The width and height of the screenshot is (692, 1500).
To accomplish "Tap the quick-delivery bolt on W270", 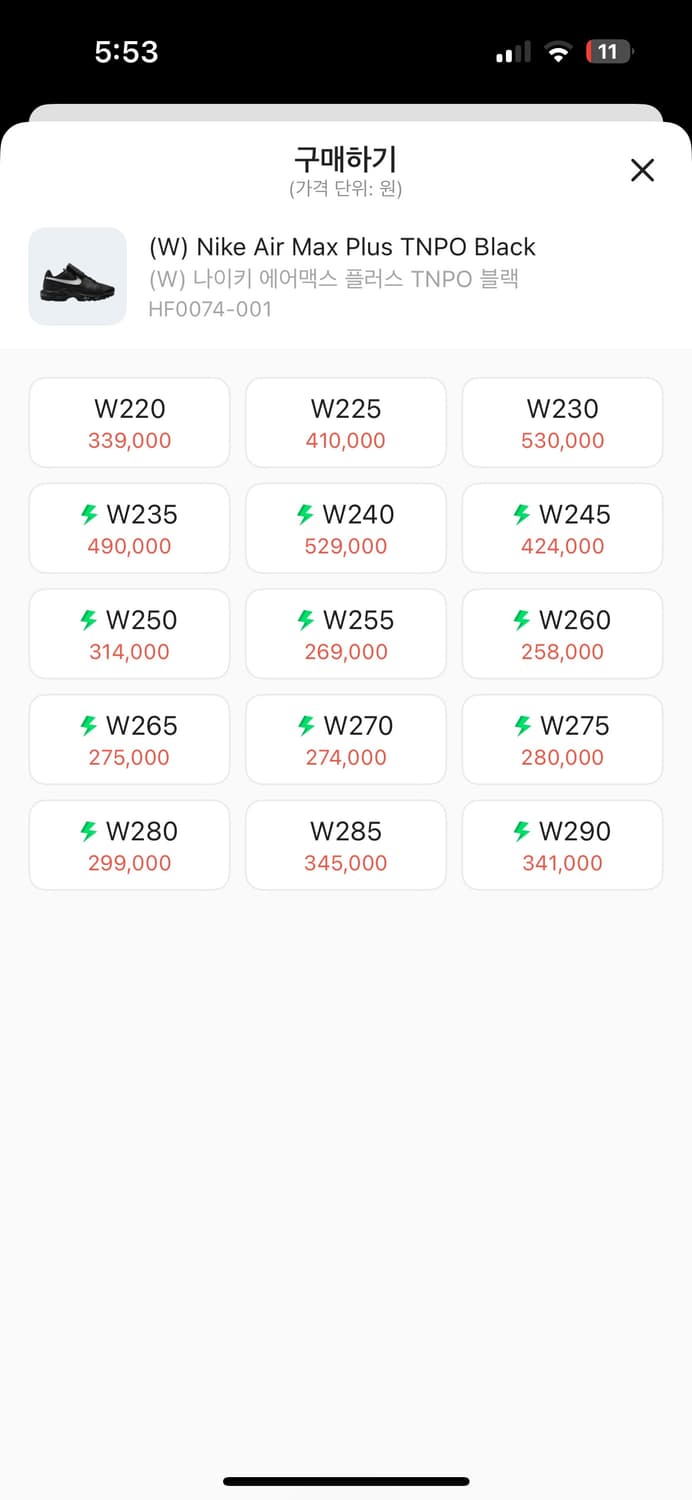I will tap(306, 725).
